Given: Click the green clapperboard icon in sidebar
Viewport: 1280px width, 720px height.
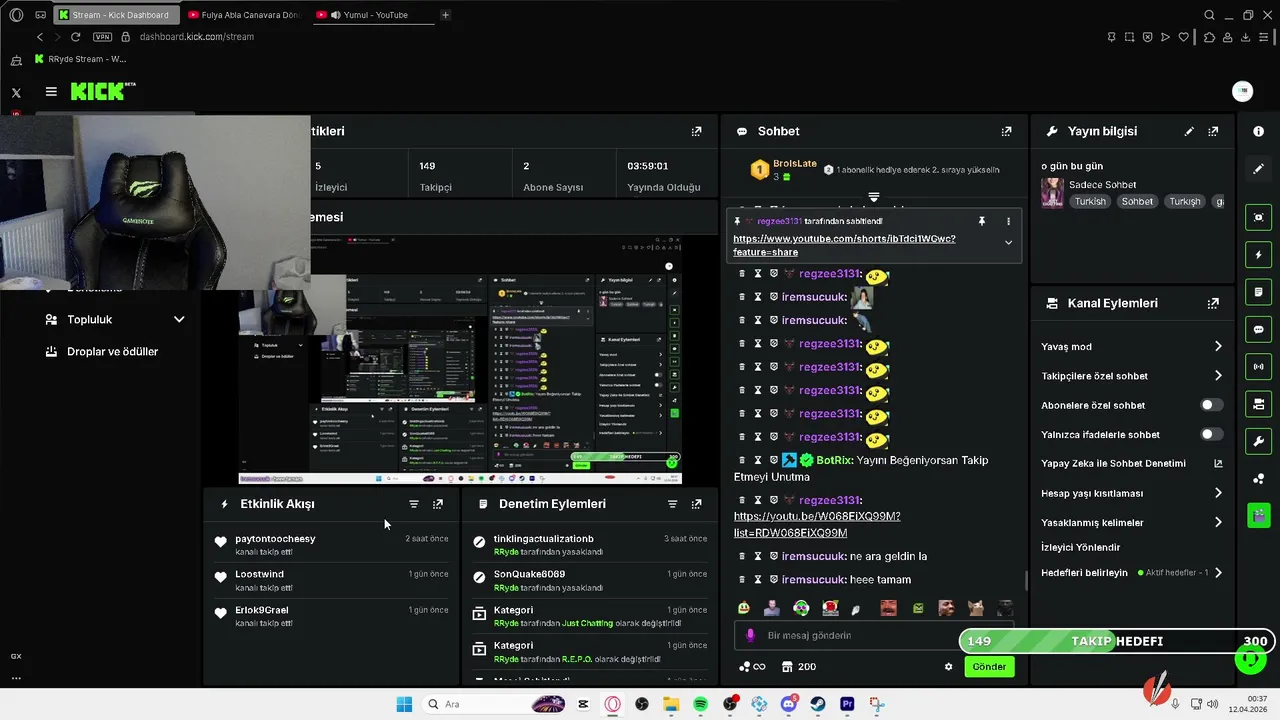Looking at the screenshot, I should tap(1258, 516).
